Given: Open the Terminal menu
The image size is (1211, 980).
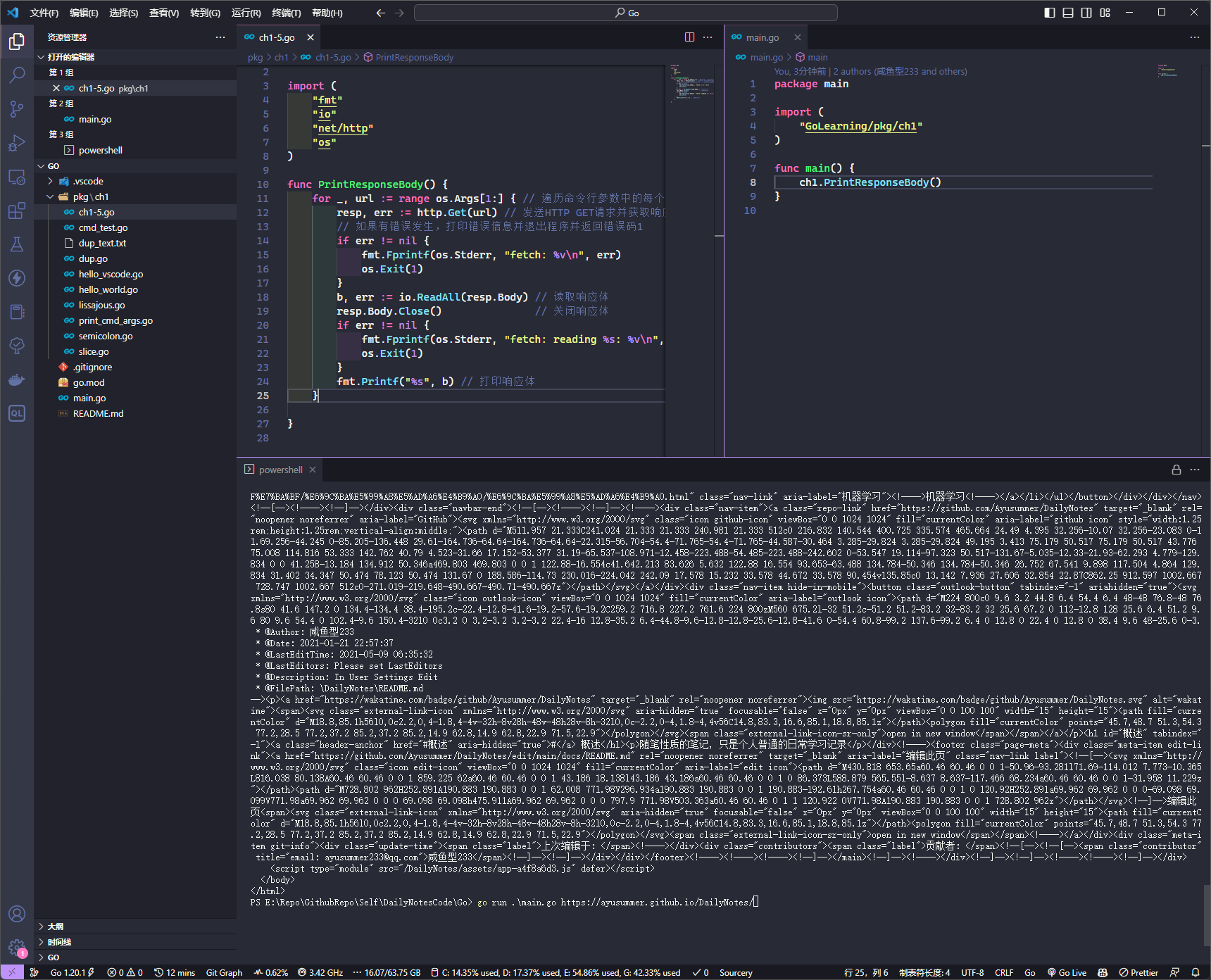Looking at the screenshot, I should pos(287,13).
